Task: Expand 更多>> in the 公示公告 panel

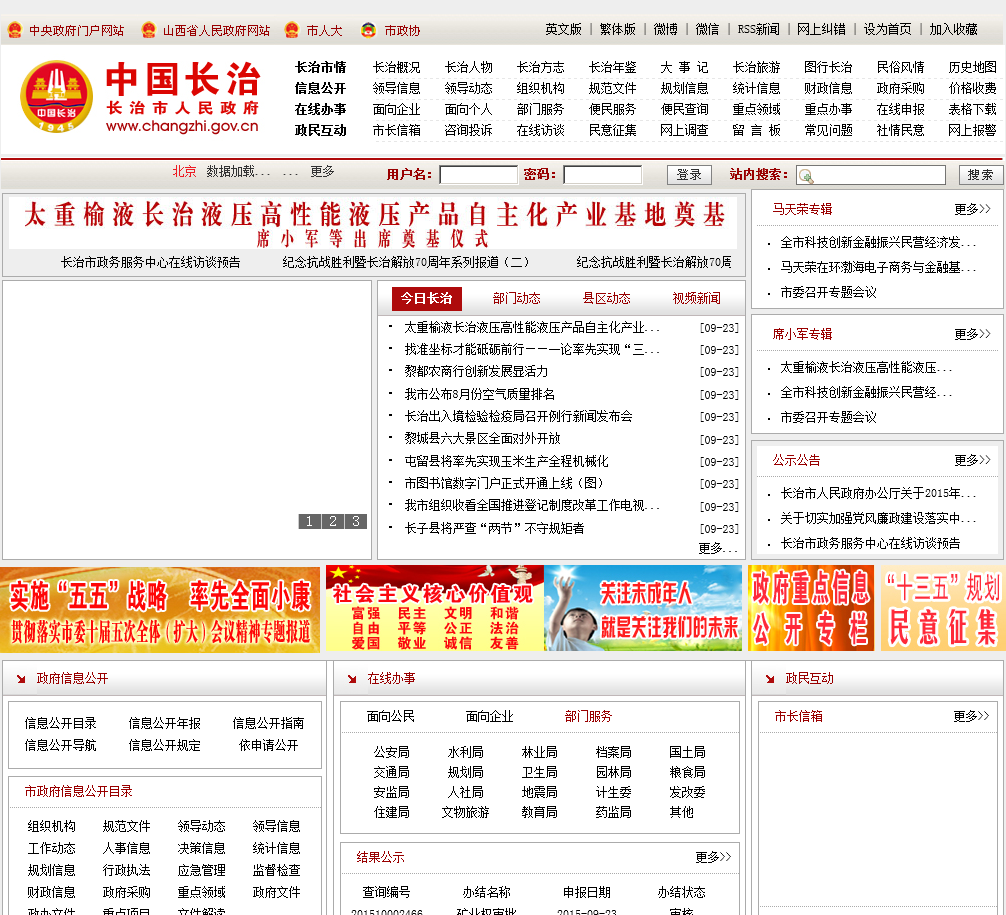Action: tap(973, 460)
